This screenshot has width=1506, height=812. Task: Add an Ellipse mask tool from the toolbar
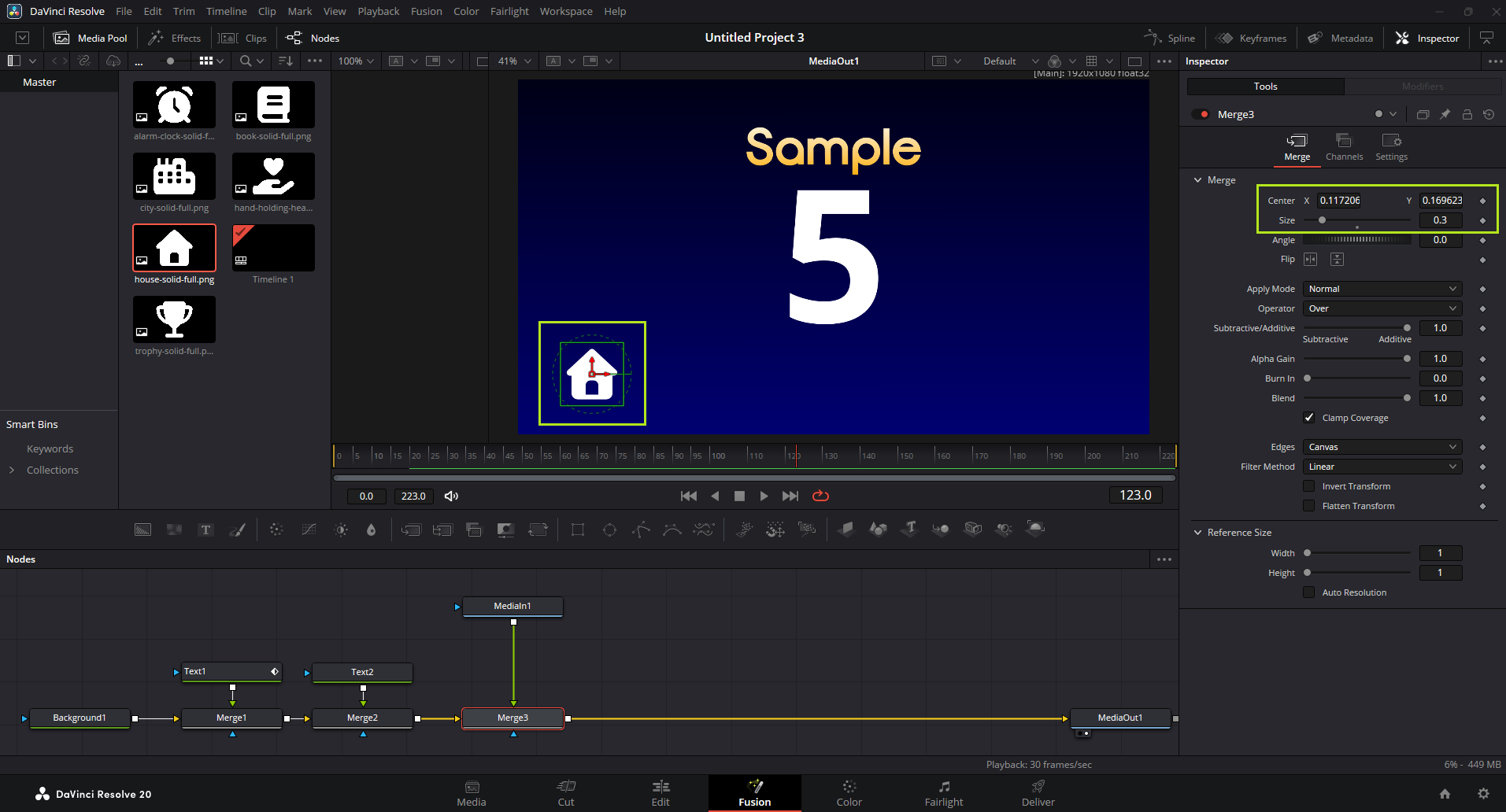pyautogui.click(x=609, y=530)
